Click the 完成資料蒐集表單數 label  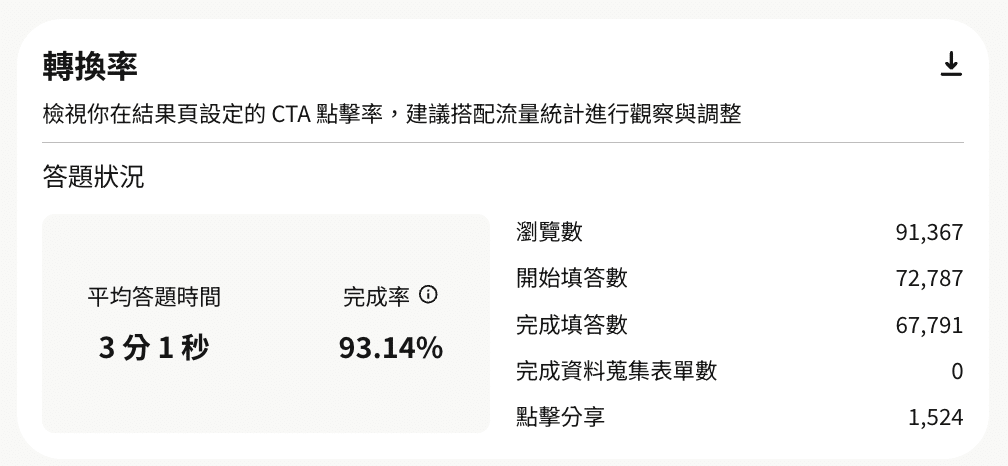616,371
